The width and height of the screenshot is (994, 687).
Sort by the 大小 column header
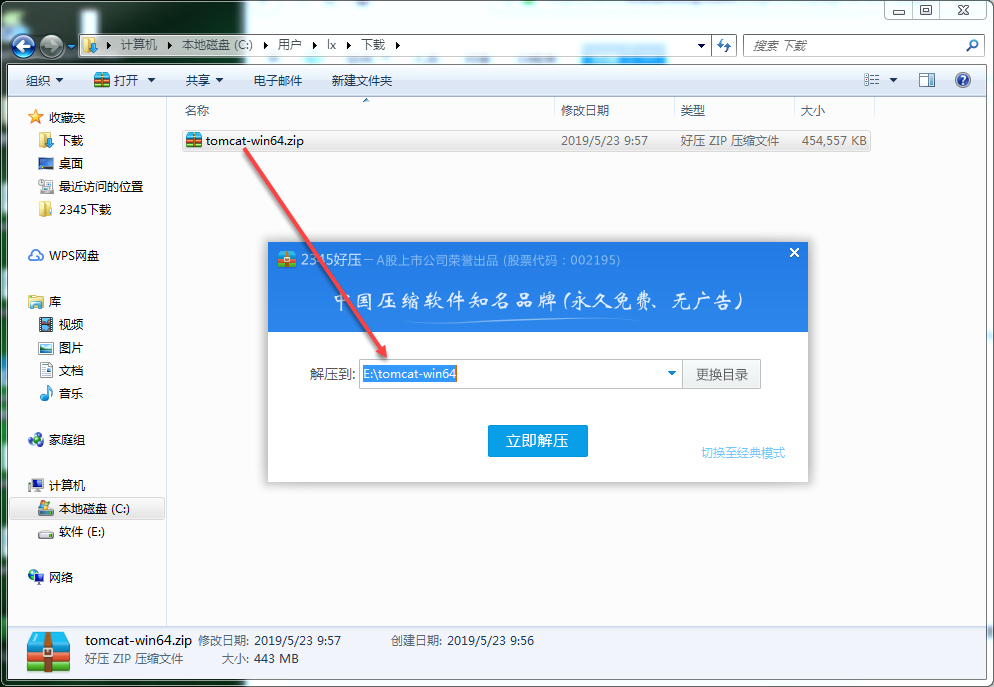click(813, 110)
